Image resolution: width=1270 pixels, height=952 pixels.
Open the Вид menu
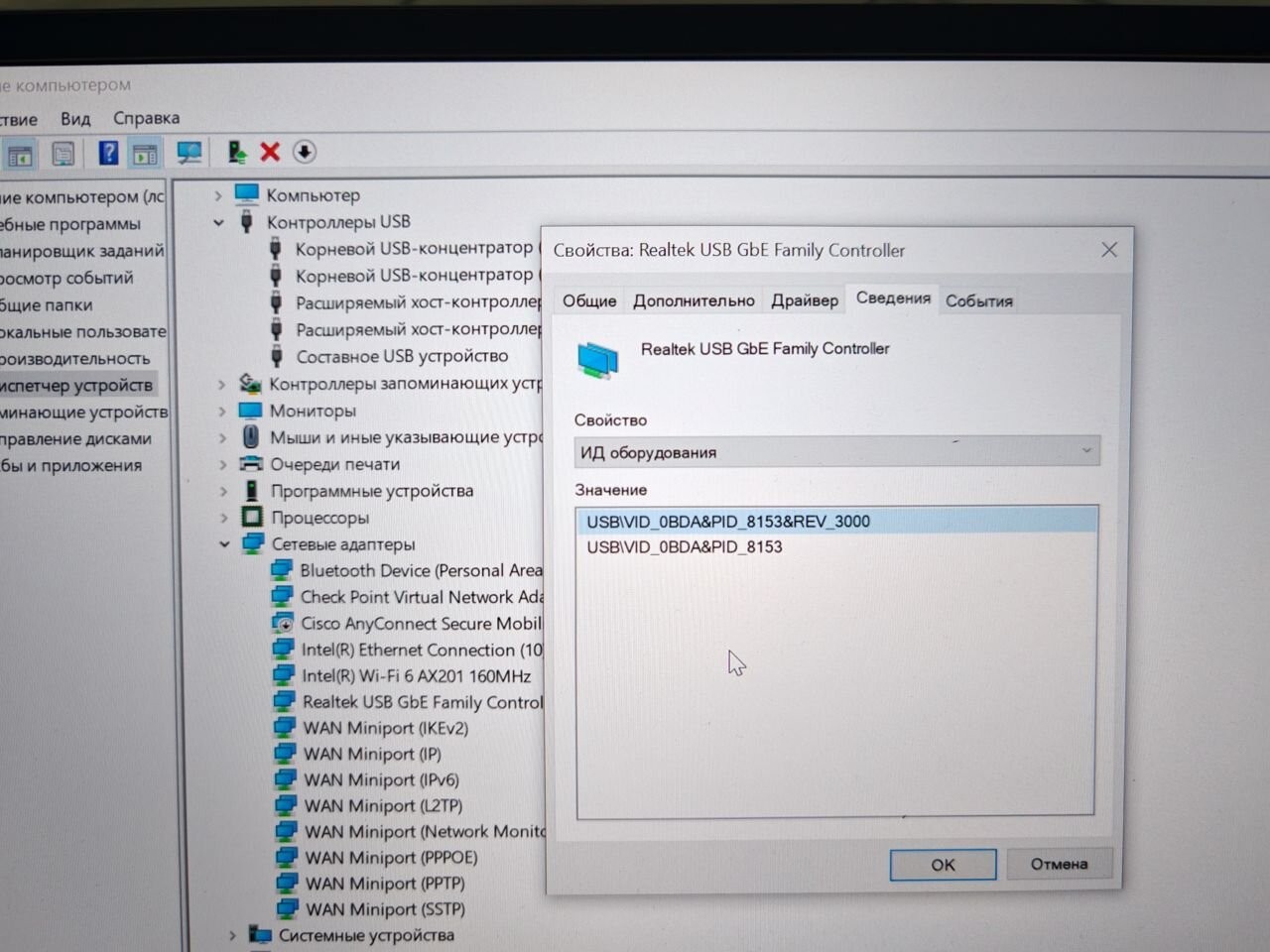pos(75,119)
